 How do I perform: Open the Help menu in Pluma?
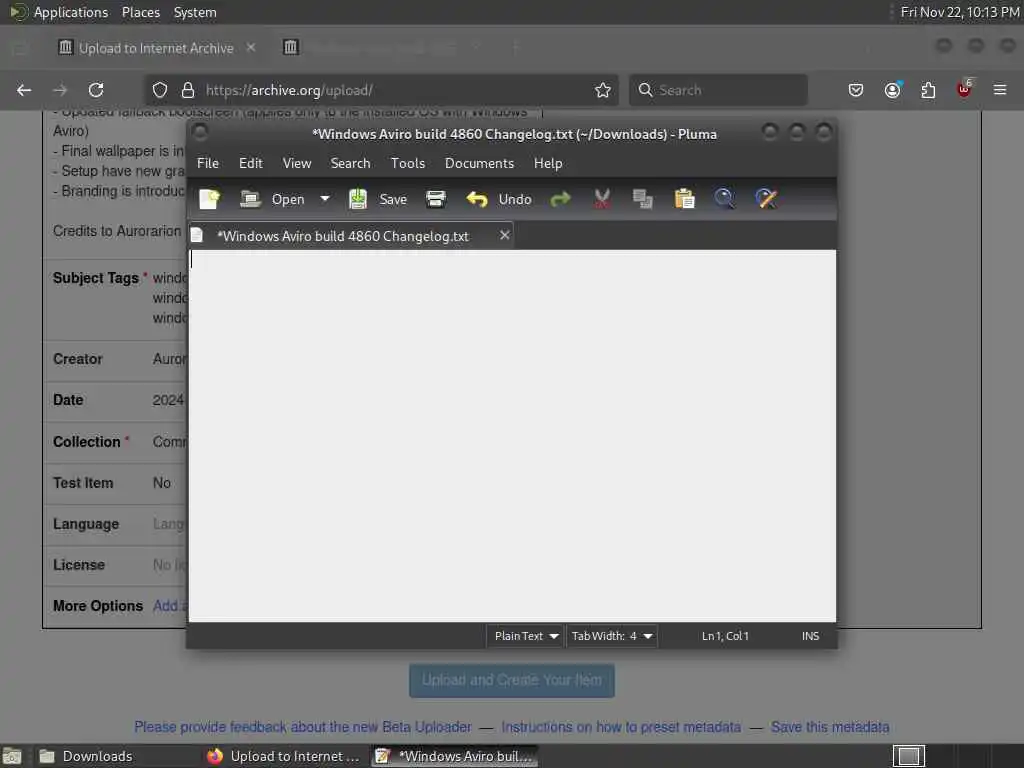point(548,163)
